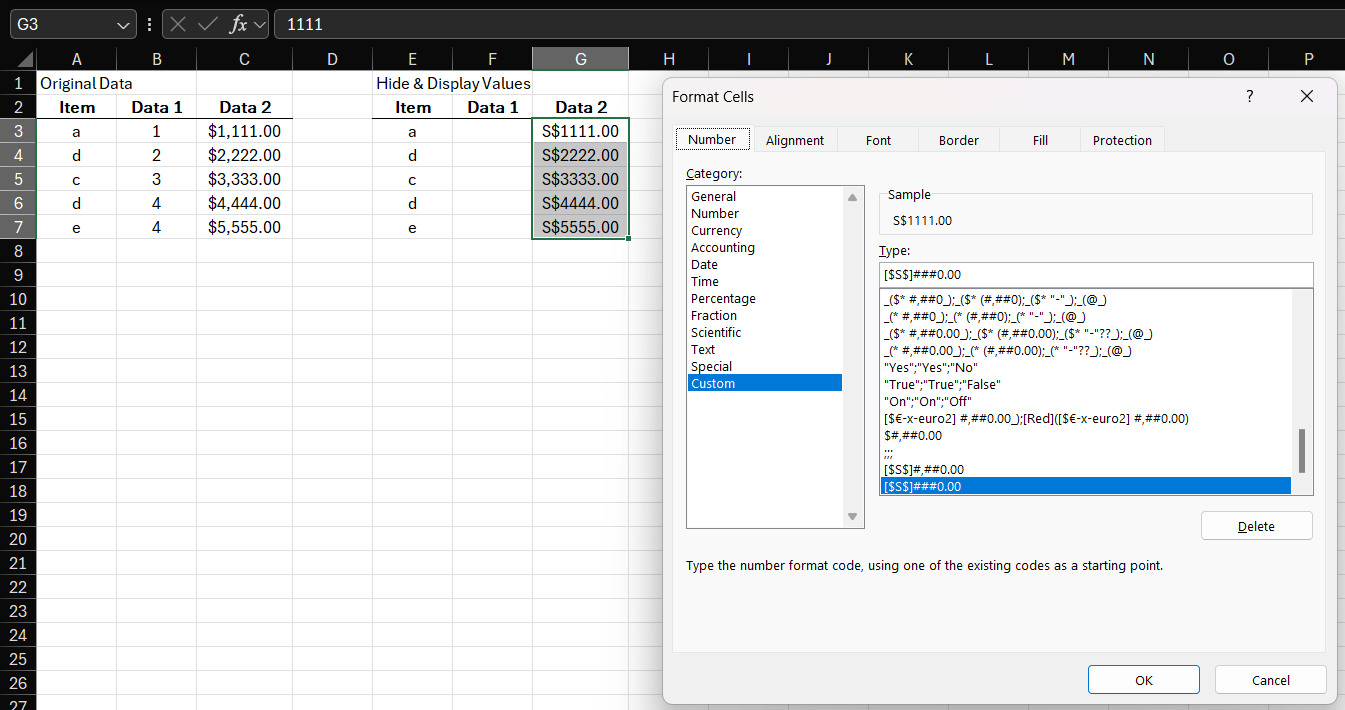1345x710 pixels.
Task: Choose the [$S$]#,##0.00 format code
Action: 1086,469
